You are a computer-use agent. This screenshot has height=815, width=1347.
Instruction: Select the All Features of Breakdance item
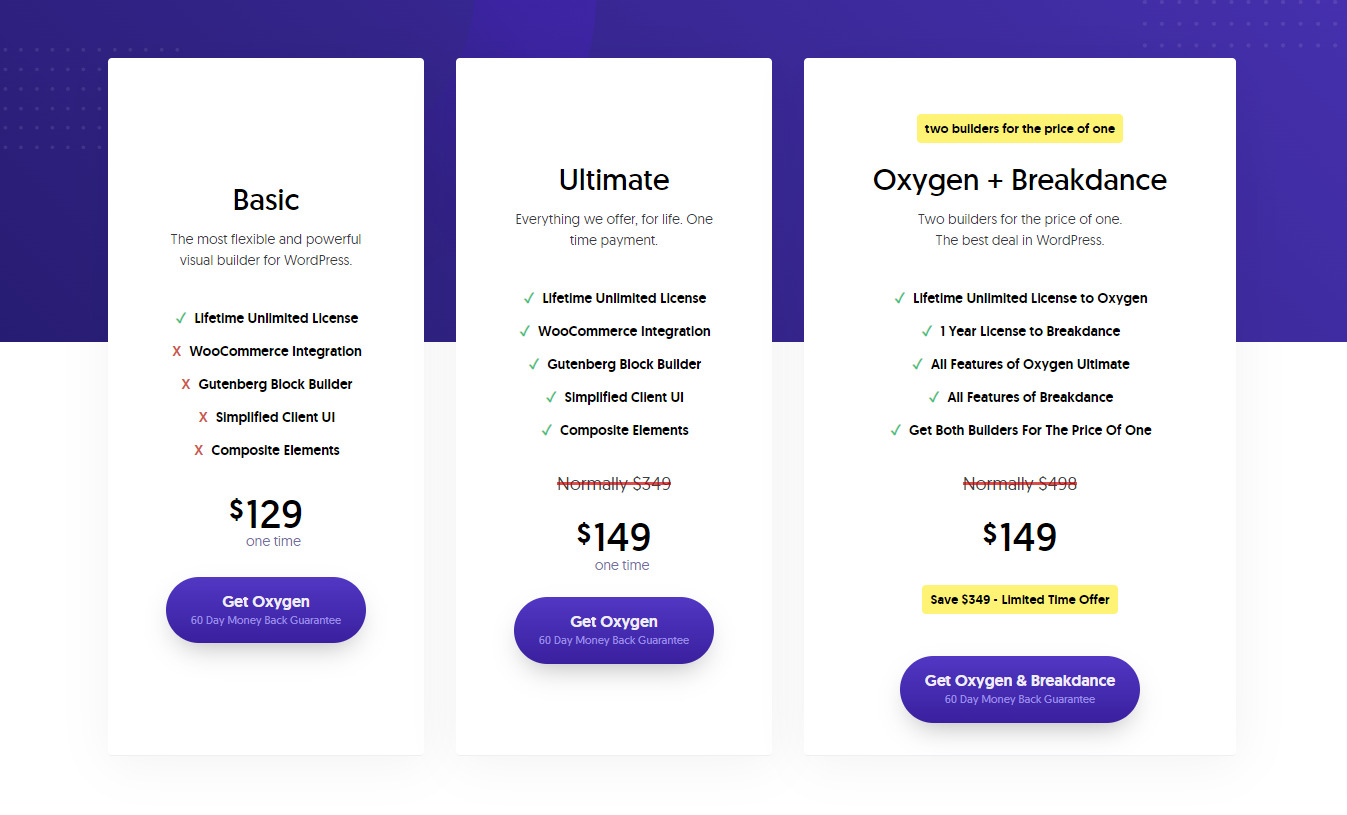(1030, 397)
